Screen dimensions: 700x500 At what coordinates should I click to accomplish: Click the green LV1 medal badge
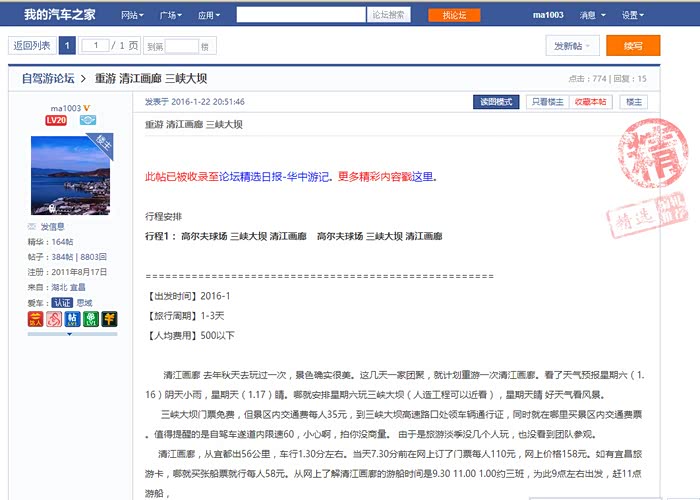point(89,319)
